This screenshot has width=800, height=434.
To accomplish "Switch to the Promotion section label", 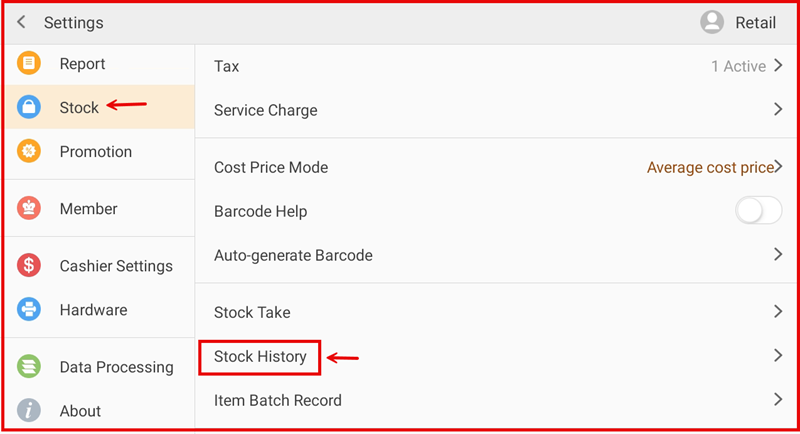I will pyautogui.click(x=96, y=152).
